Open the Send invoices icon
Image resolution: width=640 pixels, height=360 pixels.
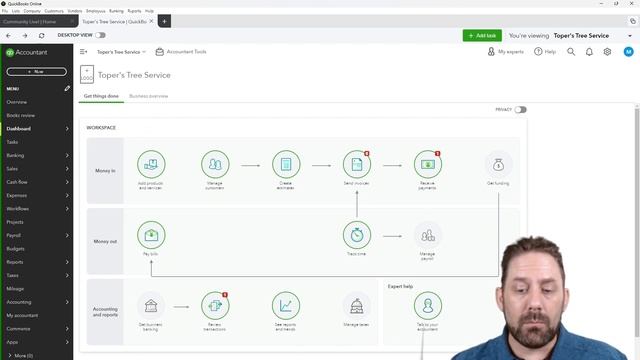pyautogui.click(x=357, y=164)
